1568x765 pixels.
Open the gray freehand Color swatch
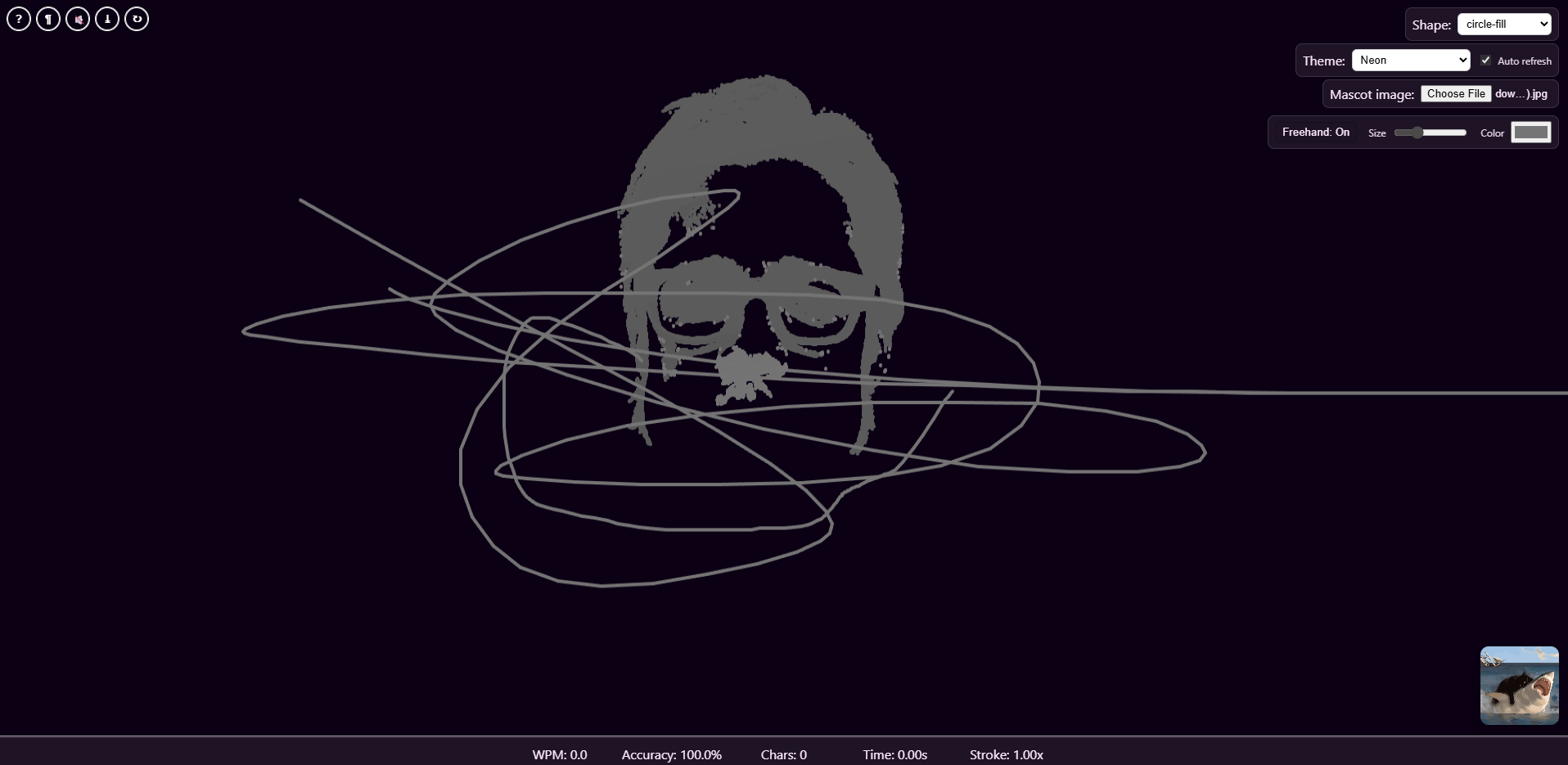1530,133
